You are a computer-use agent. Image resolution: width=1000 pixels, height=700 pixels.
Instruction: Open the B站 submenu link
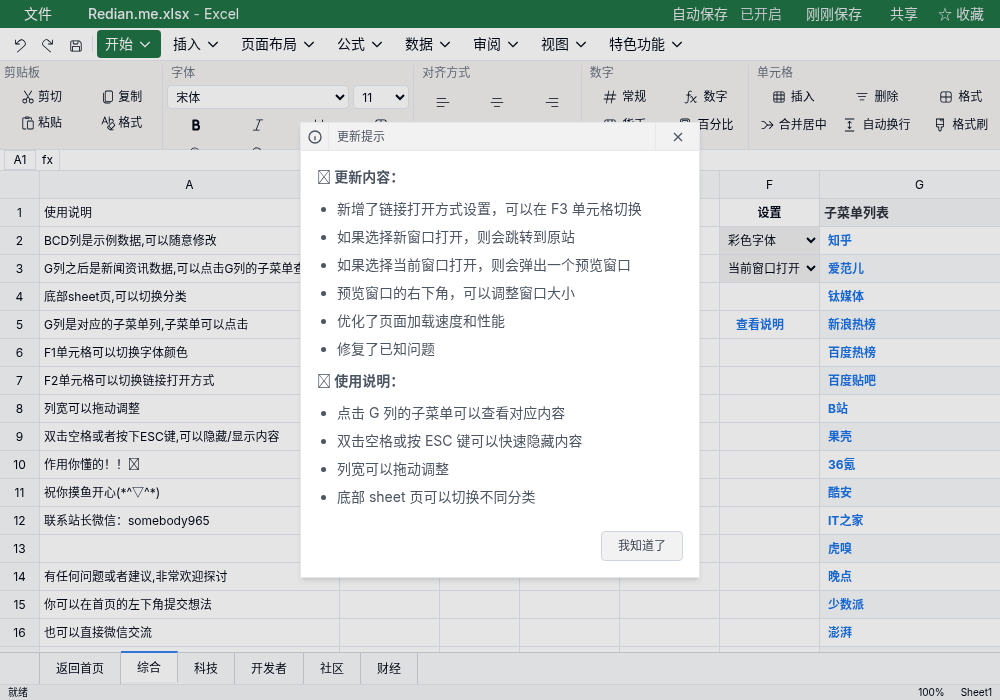(837, 409)
